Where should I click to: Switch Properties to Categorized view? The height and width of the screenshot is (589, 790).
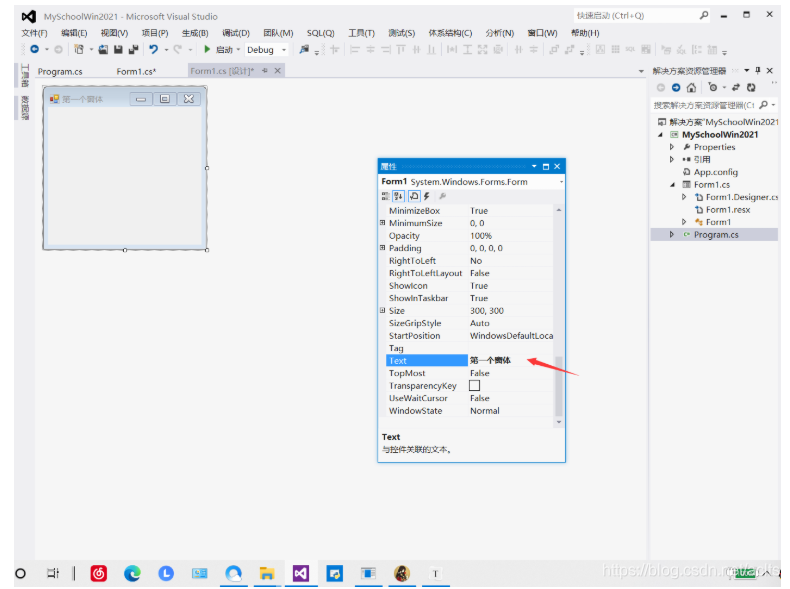(x=385, y=196)
